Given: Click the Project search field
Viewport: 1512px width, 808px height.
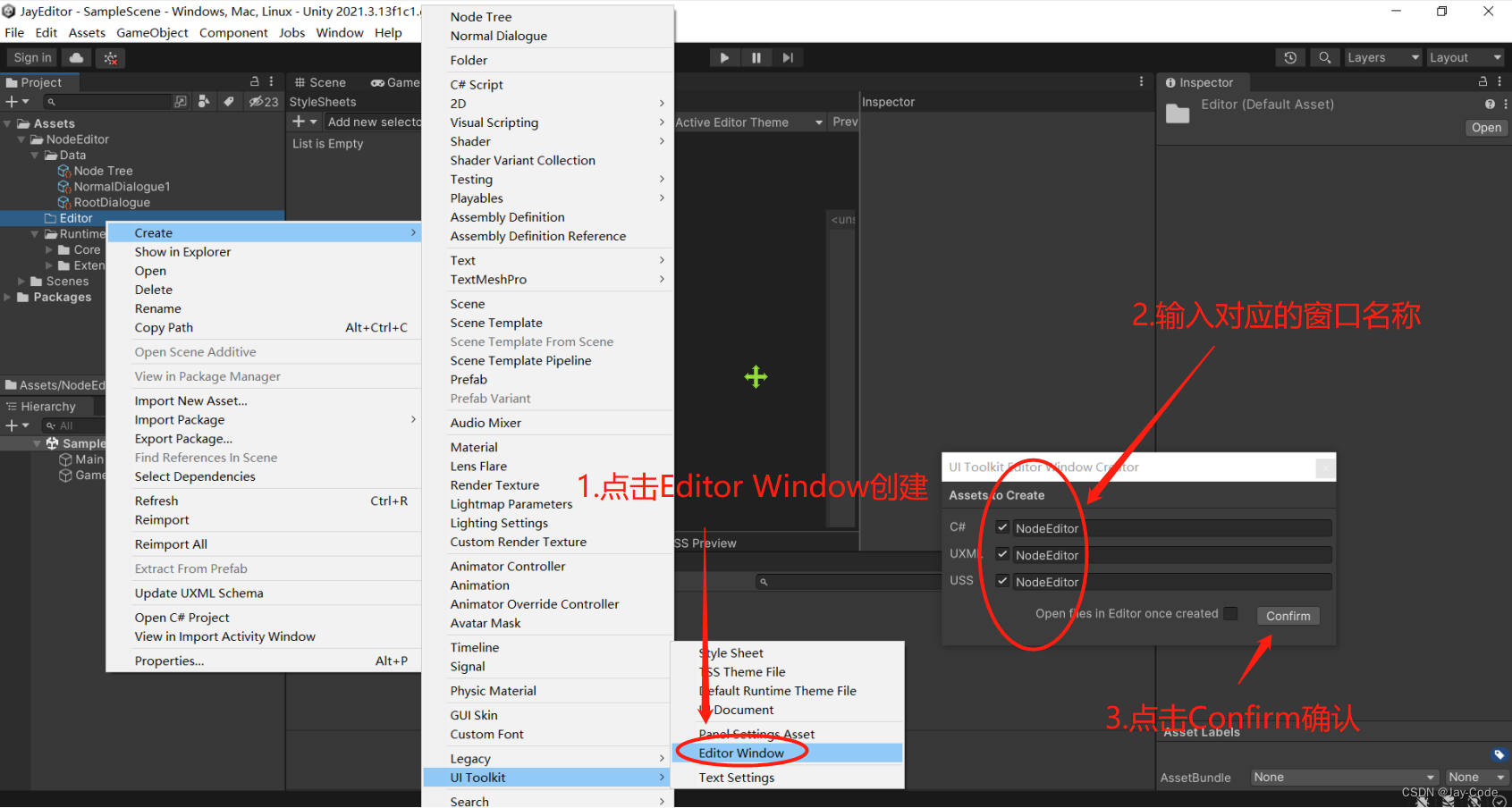Looking at the screenshot, I should point(107,102).
